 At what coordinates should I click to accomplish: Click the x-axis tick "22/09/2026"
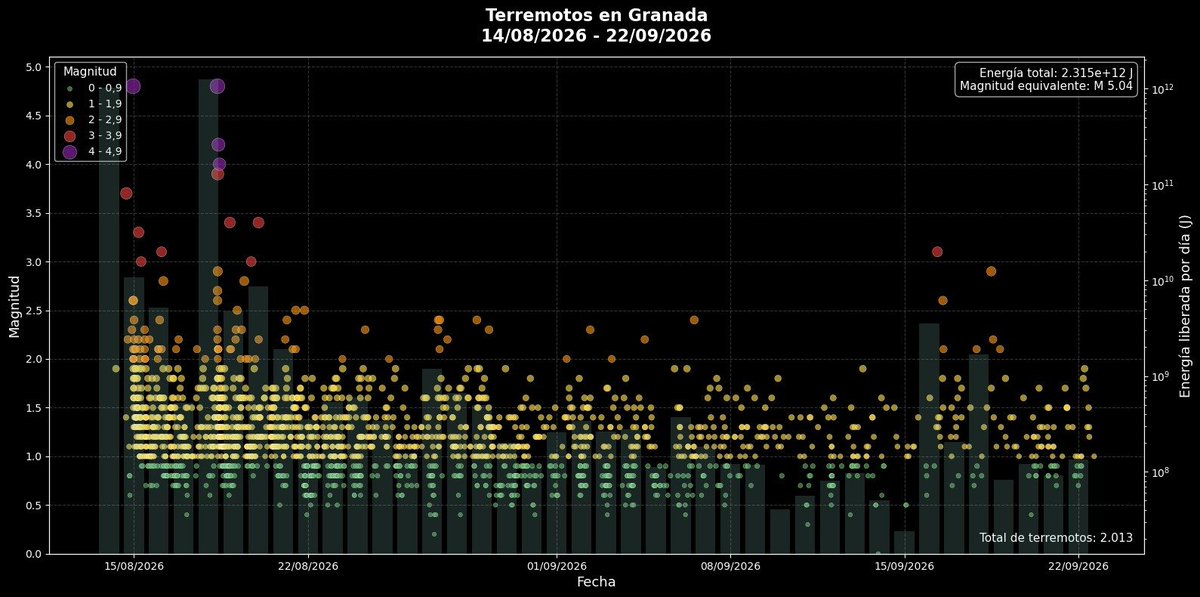(x=1078, y=565)
